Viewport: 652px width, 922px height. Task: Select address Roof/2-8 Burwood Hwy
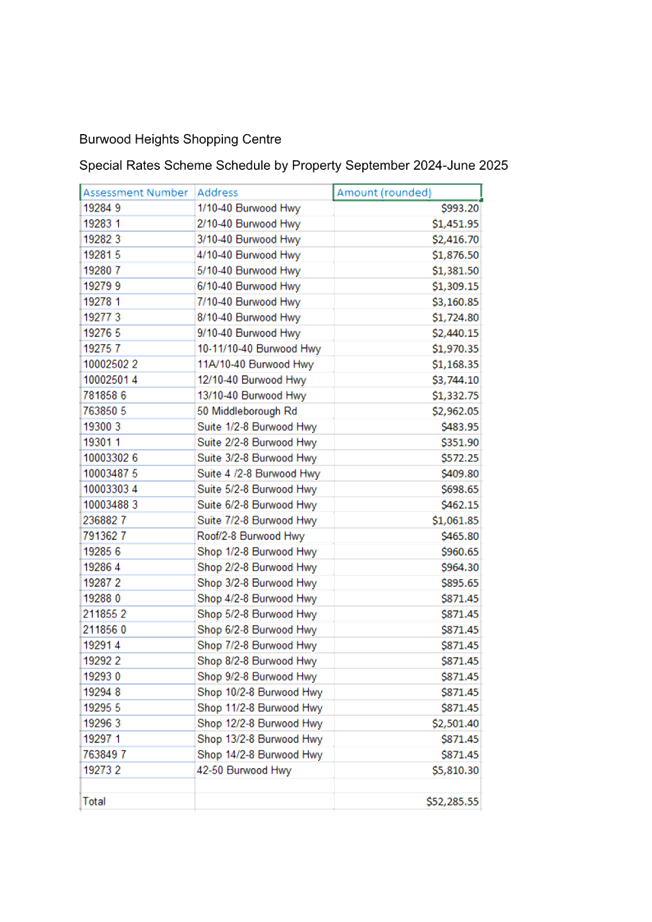coord(250,536)
